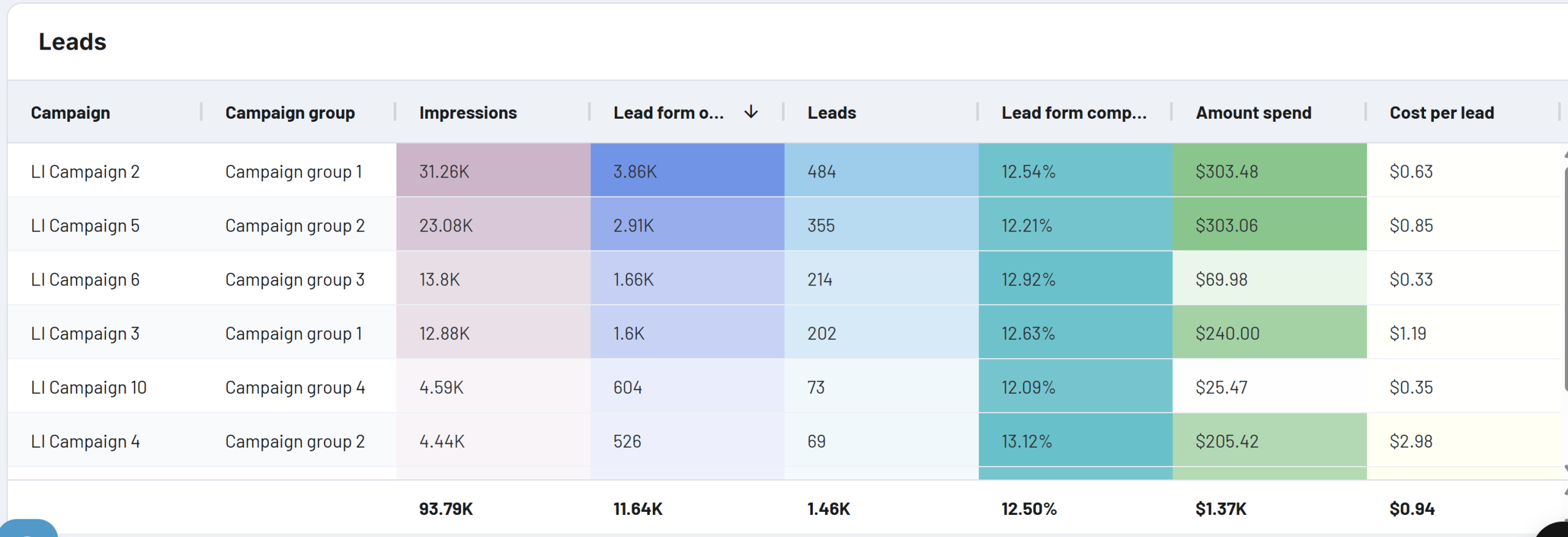Open sorting on Amount spend header
The height and width of the screenshot is (537, 1568).
[x=1252, y=112]
